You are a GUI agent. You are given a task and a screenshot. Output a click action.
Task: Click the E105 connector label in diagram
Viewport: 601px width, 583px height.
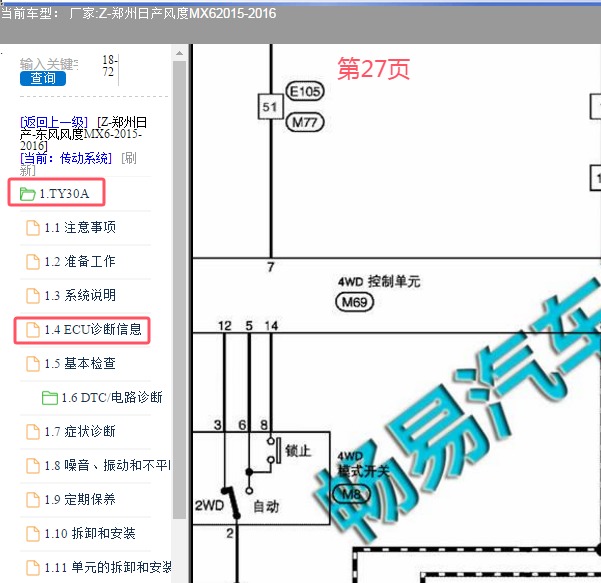coord(305,92)
